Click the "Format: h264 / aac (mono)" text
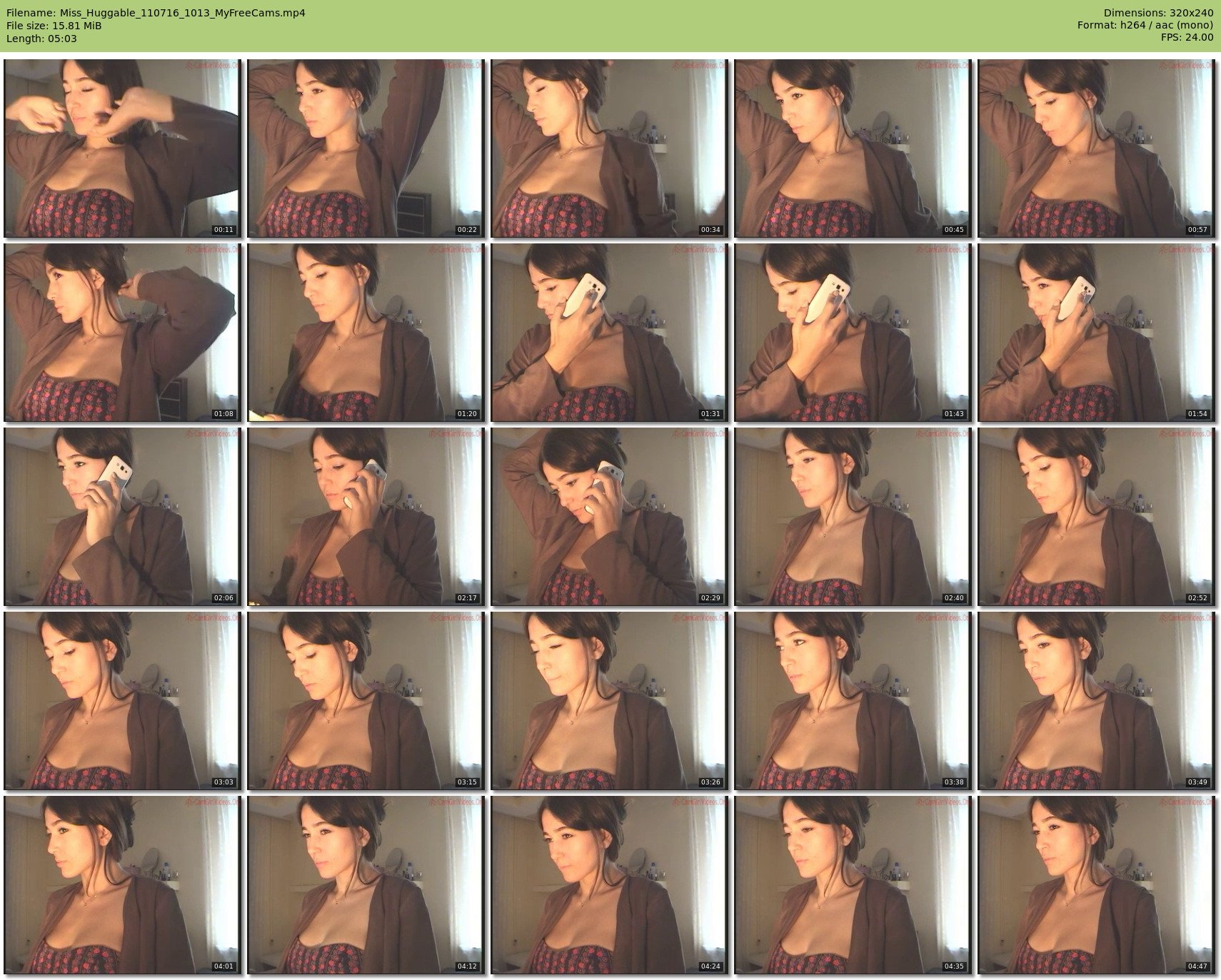The width and height of the screenshot is (1221, 980). tap(1145, 26)
